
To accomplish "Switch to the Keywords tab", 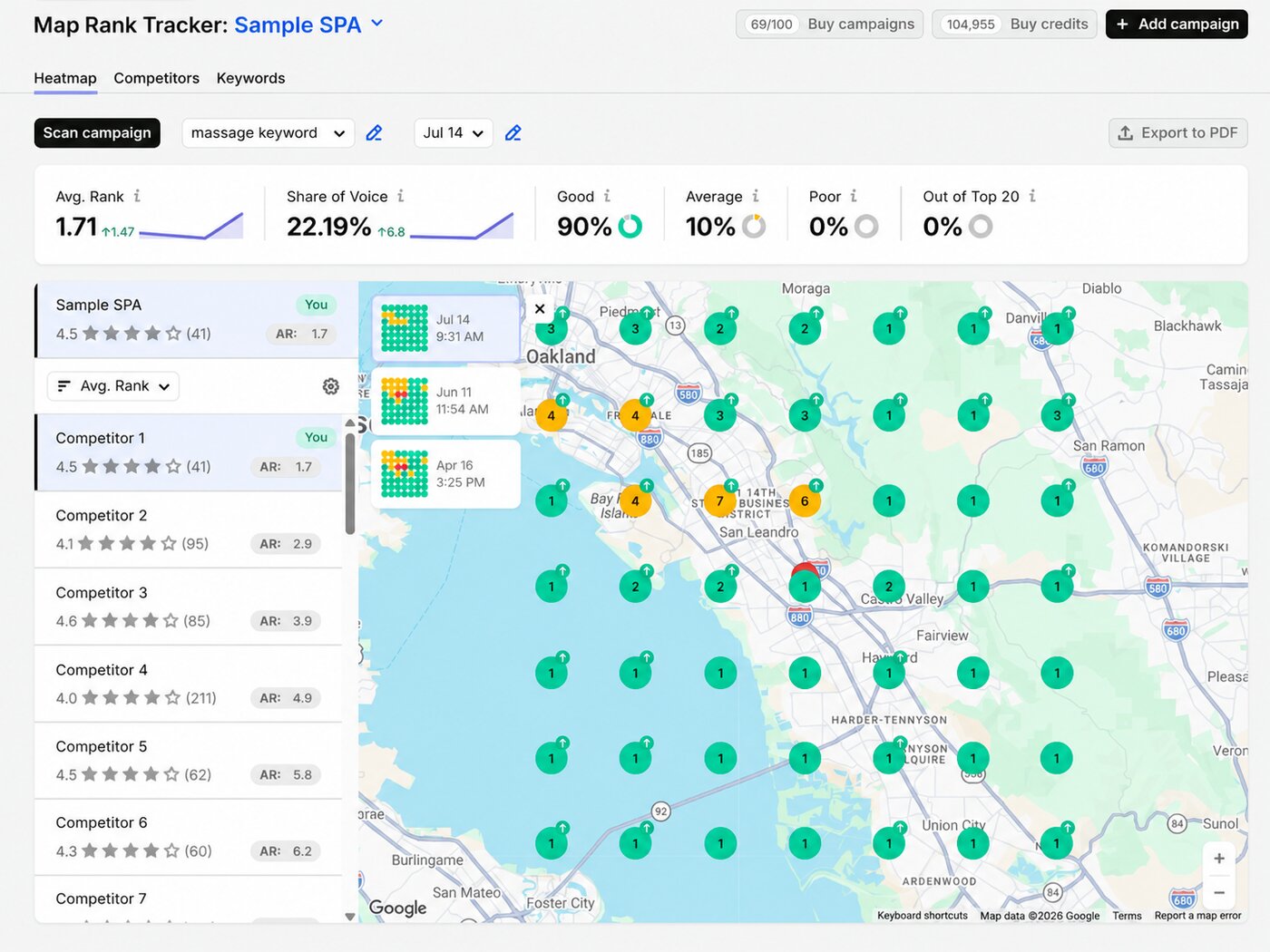I will pos(250,79).
